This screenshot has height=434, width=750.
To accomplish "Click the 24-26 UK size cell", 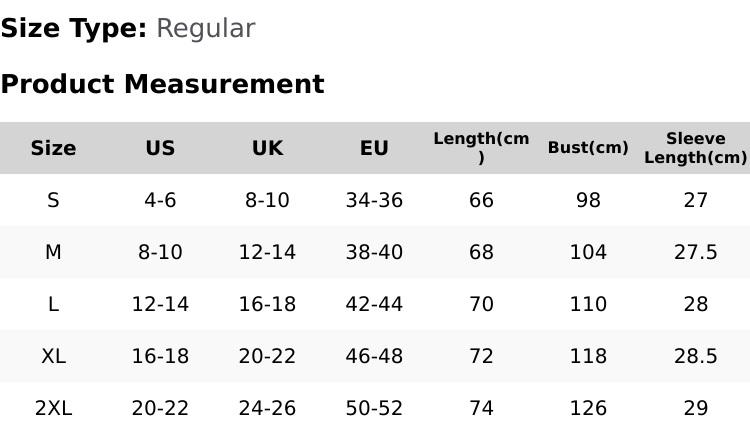I will [267, 409].
